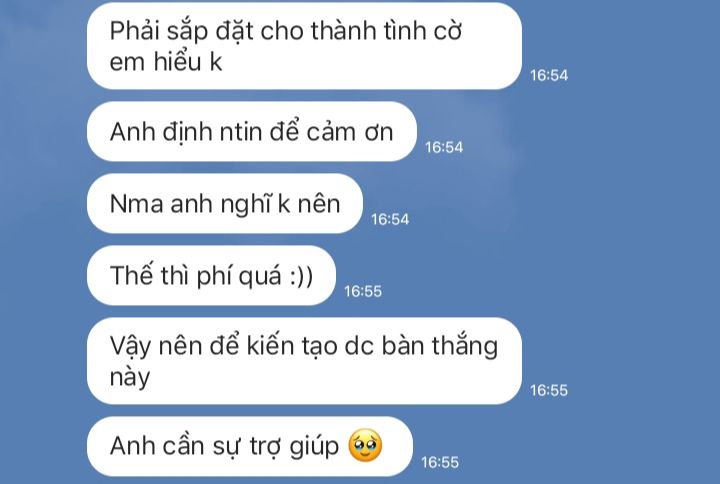
Task: Click the 'Anh định ntin để cảm ơn' bubble
Action: click(252, 132)
